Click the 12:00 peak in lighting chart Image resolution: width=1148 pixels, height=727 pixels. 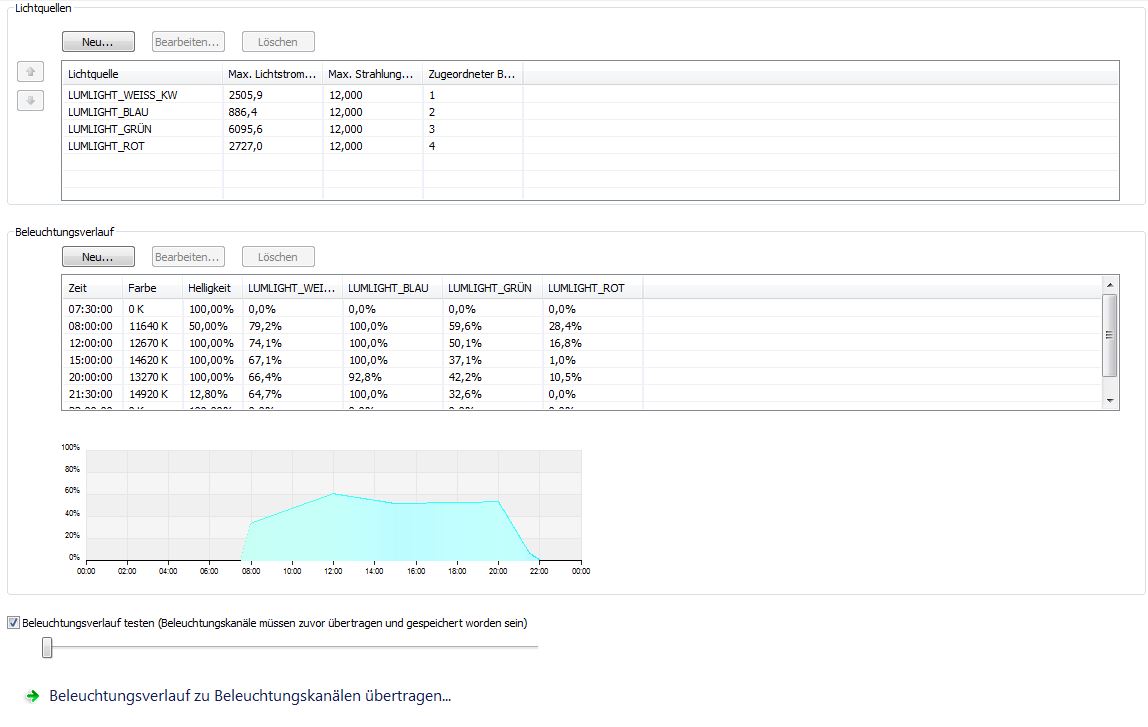point(333,494)
